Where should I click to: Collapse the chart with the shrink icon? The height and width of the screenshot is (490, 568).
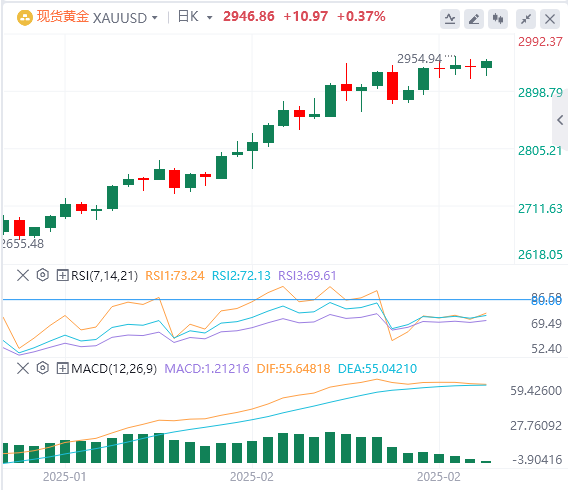tap(526, 18)
